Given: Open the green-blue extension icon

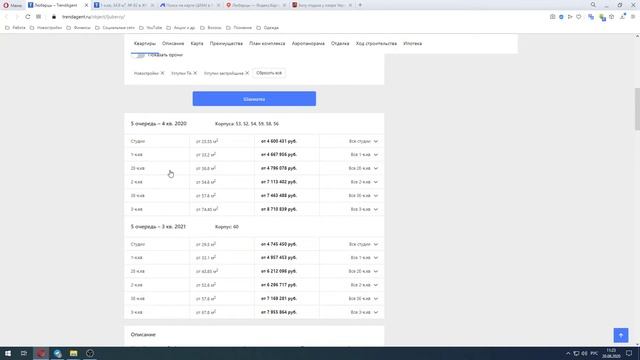Looking at the screenshot, I should click(x=602, y=17).
